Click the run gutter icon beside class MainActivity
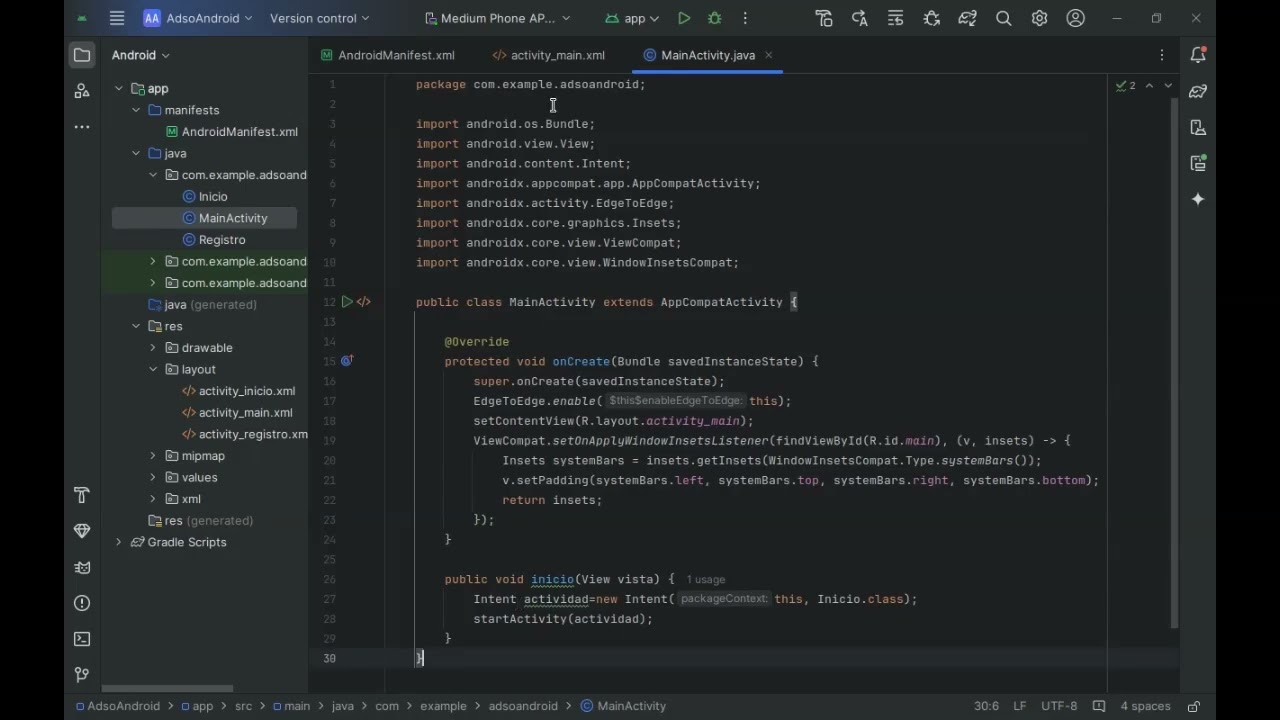 (347, 302)
